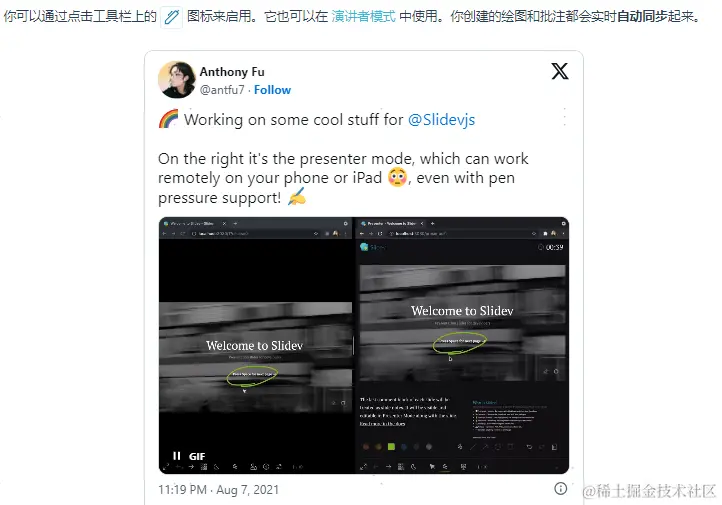Screen dimensions: 722x505
Task: Click the pen drawing icon in the text
Action: tap(171, 17)
